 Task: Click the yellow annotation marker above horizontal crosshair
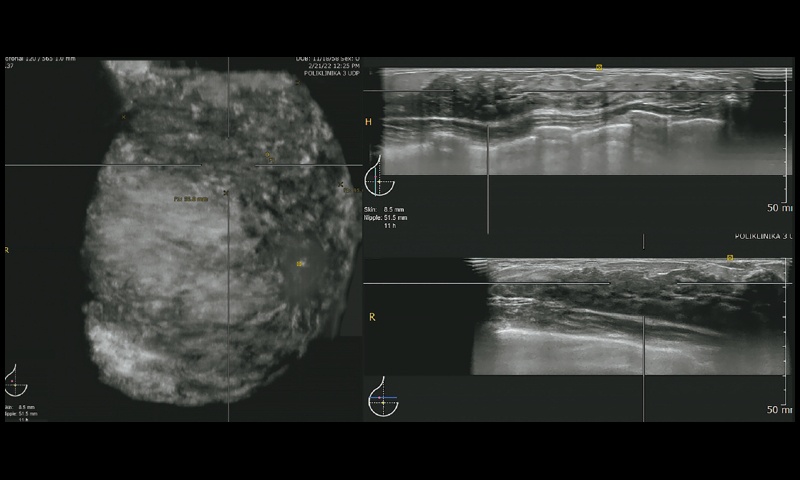[267, 155]
